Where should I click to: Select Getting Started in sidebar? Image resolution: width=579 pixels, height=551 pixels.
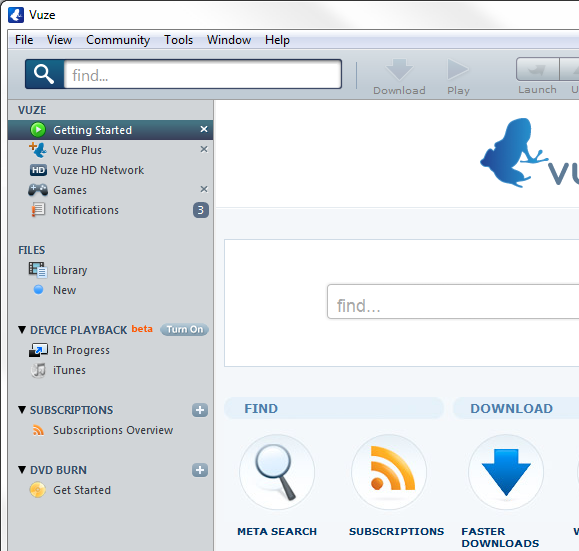pyautogui.click(x=110, y=130)
